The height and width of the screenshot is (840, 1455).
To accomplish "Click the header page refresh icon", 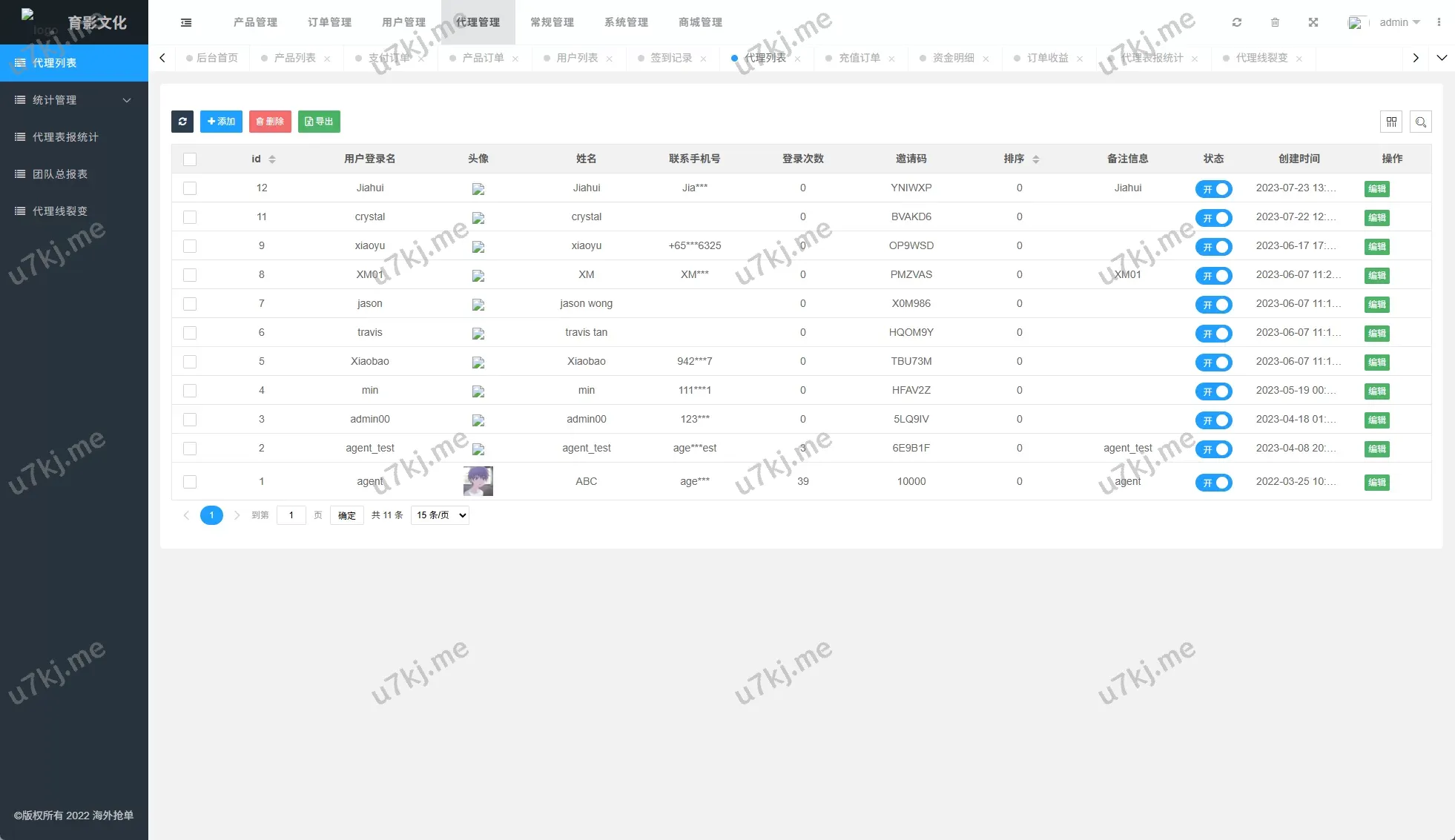I will pos(1237,22).
